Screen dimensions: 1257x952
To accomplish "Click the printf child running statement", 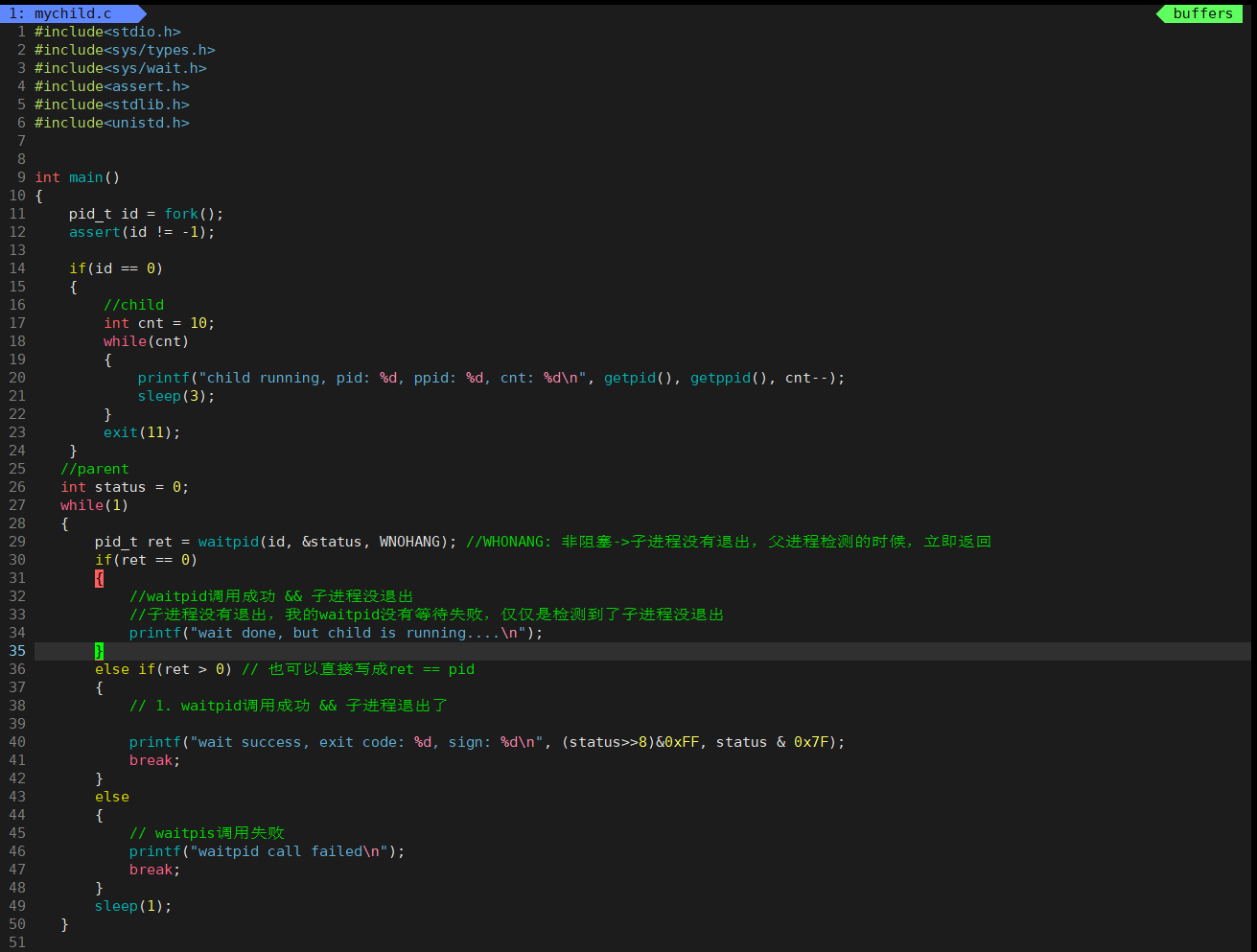I will click(491, 378).
